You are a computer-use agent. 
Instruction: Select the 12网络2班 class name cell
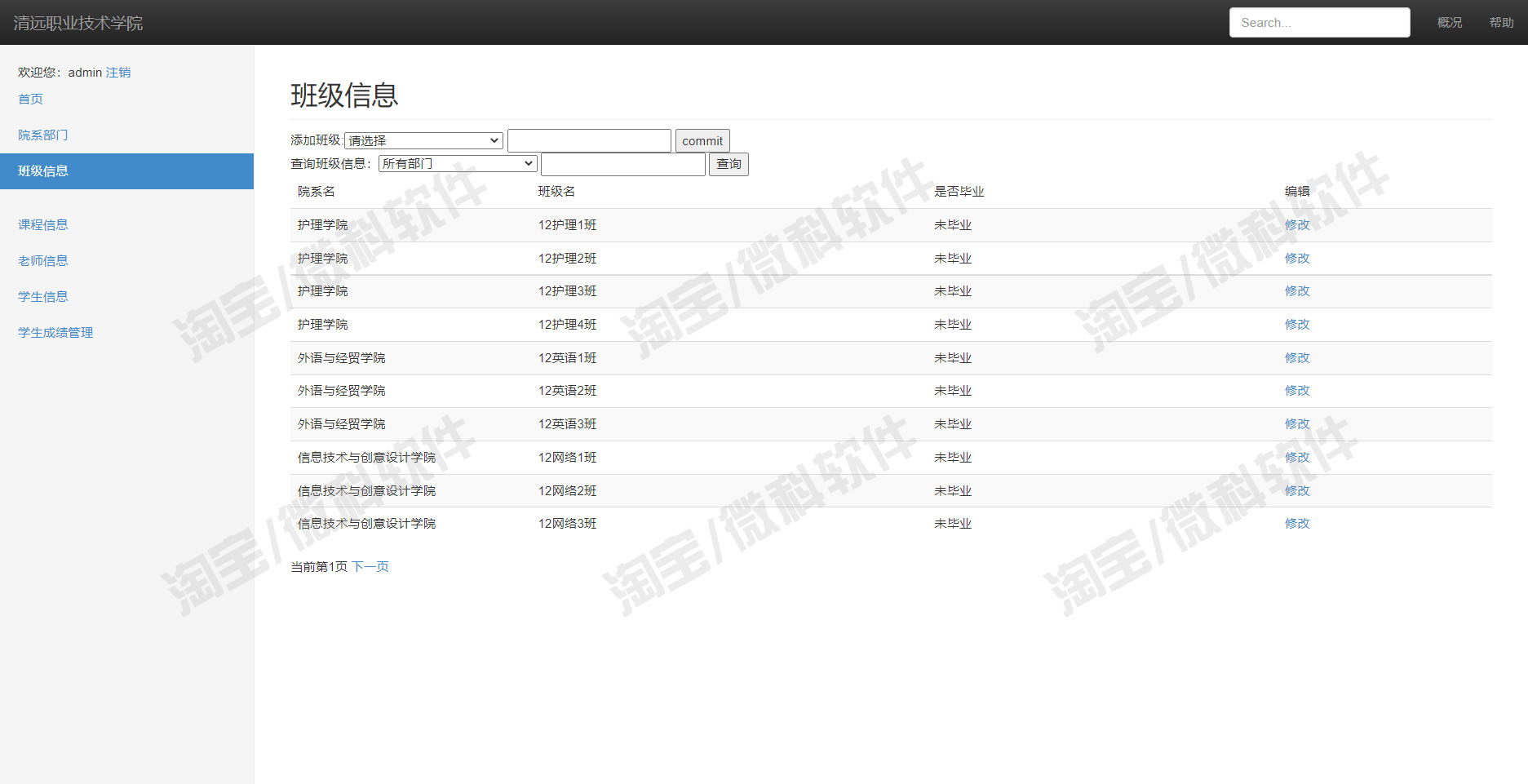pyautogui.click(x=568, y=491)
